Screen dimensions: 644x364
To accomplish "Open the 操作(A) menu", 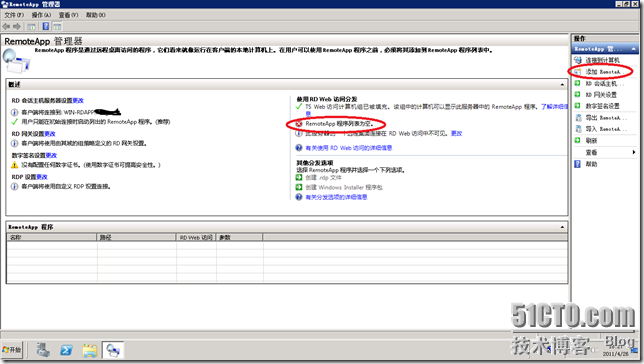I will click(41, 15).
